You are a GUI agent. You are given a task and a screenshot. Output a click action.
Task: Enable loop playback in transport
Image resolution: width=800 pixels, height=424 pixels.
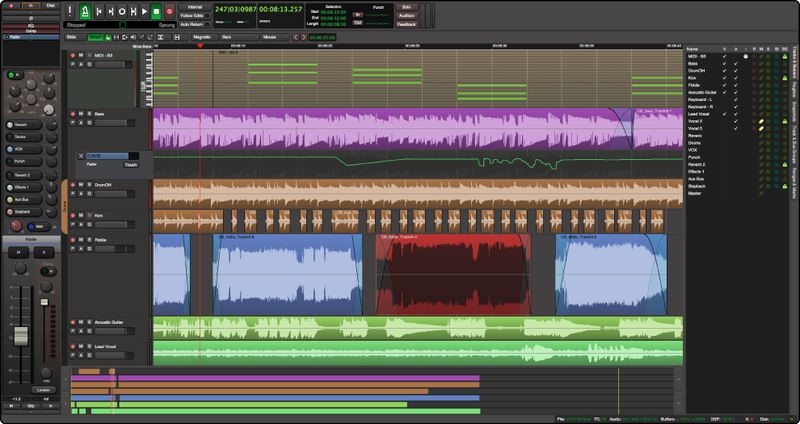click(121, 11)
